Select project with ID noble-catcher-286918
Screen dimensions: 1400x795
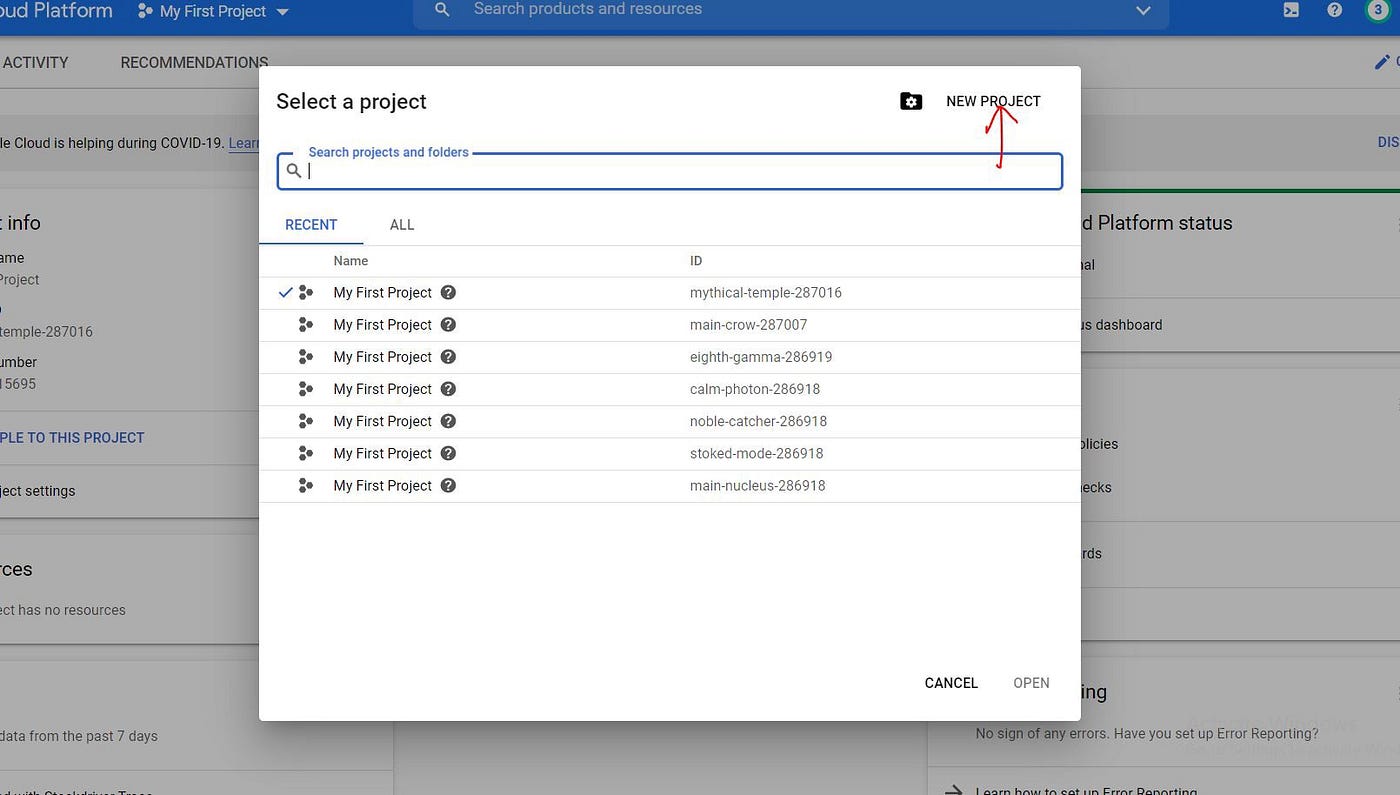(670, 421)
